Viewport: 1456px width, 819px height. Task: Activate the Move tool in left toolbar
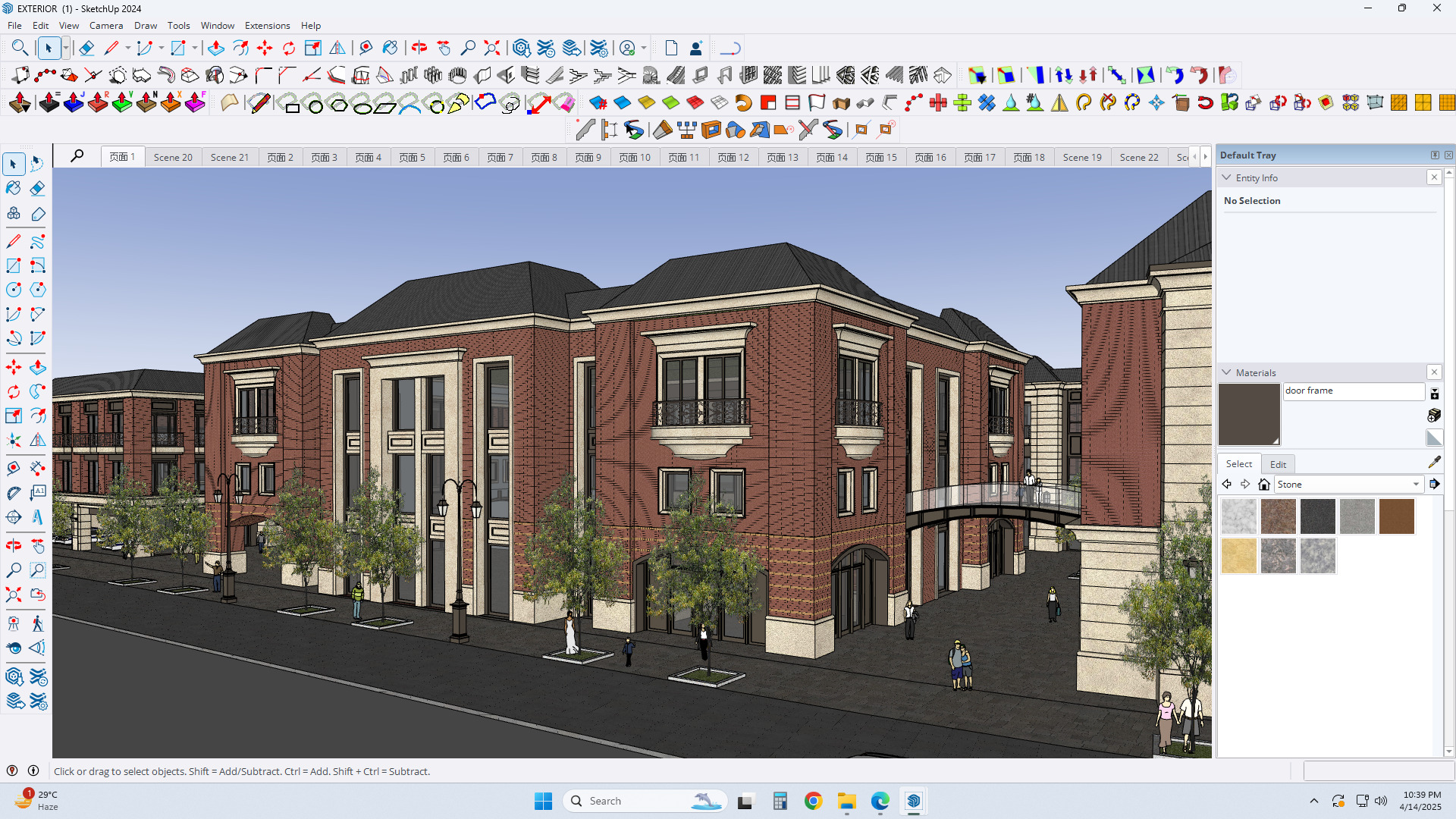(14, 368)
